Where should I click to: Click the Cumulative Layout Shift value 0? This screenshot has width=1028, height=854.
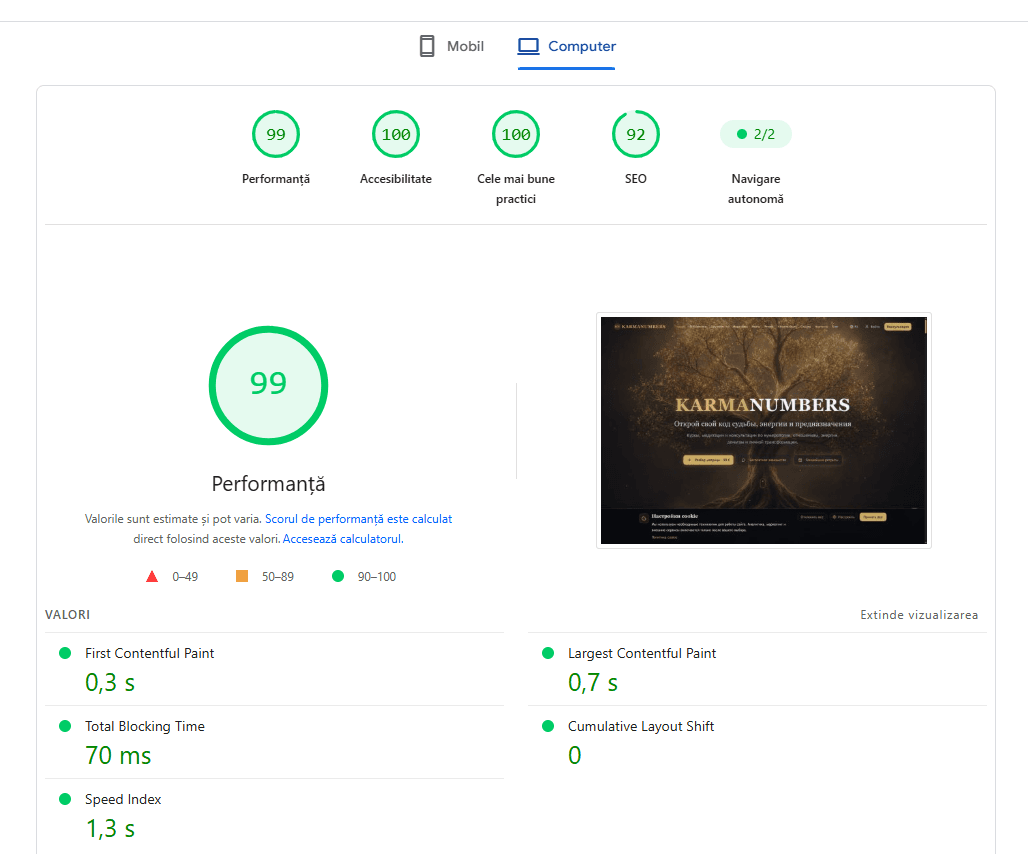click(575, 756)
